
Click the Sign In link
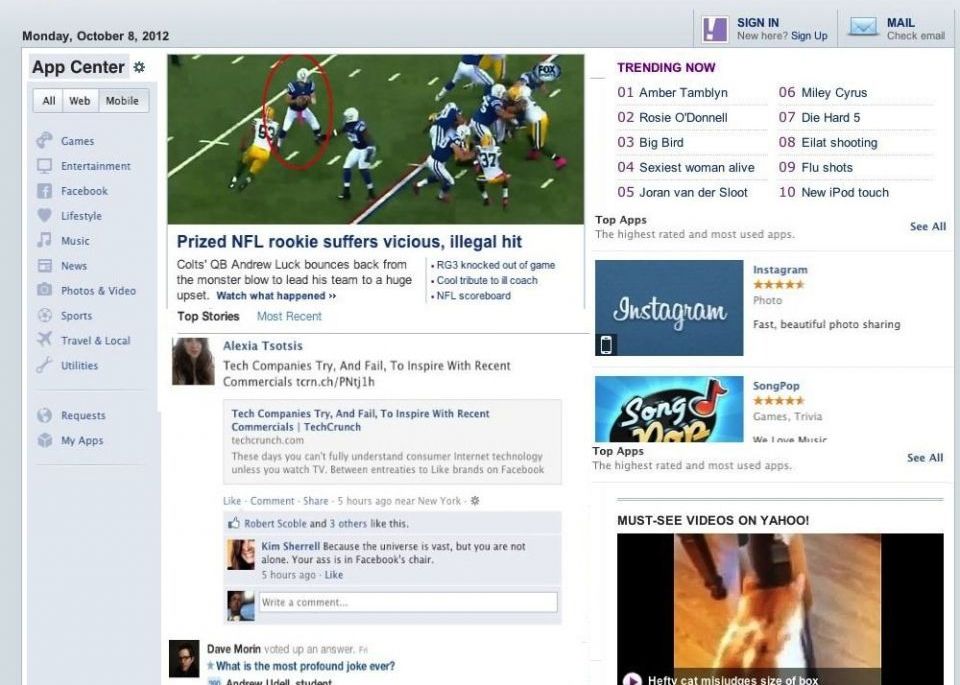coord(758,23)
